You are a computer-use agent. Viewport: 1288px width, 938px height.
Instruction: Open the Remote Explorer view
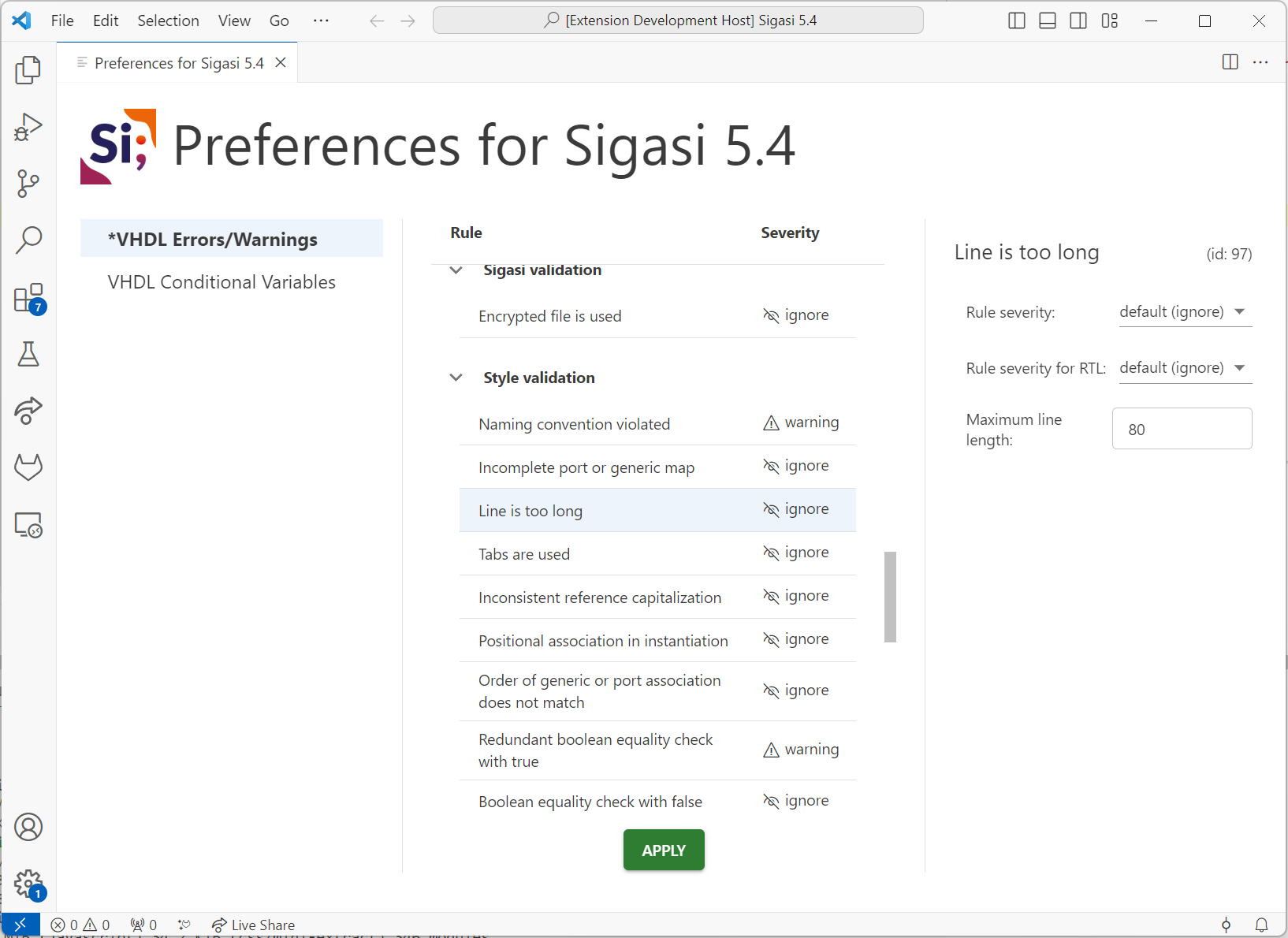click(x=28, y=525)
